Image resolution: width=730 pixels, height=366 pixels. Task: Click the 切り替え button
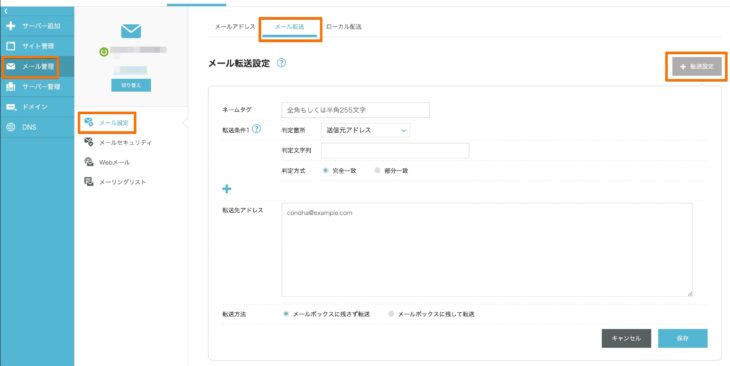click(x=131, y=86)
